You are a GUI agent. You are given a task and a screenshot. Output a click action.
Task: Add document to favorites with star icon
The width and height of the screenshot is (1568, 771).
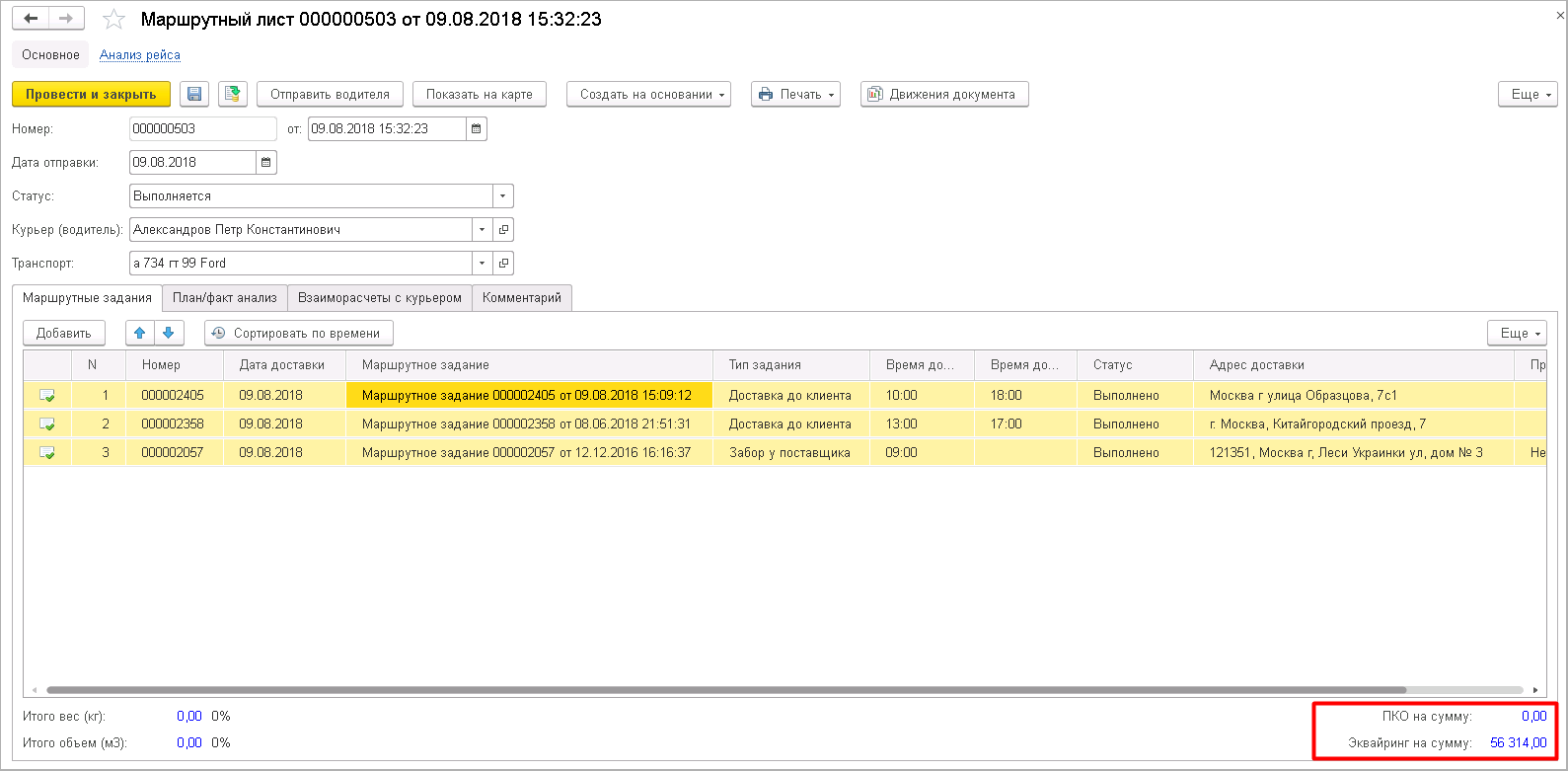[114, 19]
